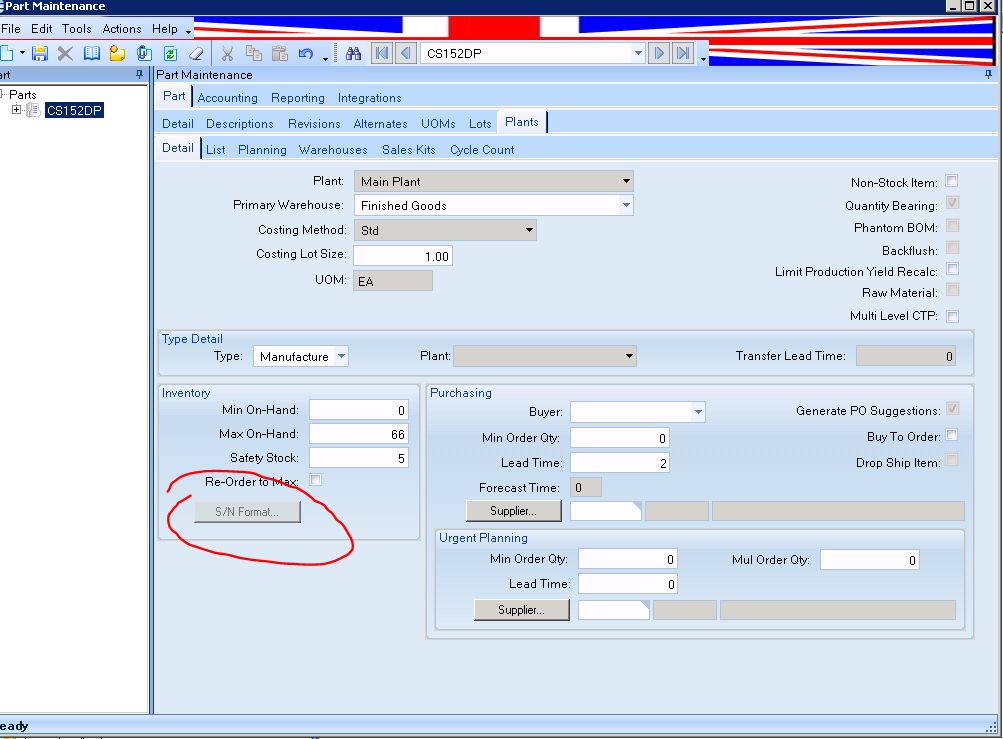Open the Actions menu
Screen dimensions: 1003x739
122,29
